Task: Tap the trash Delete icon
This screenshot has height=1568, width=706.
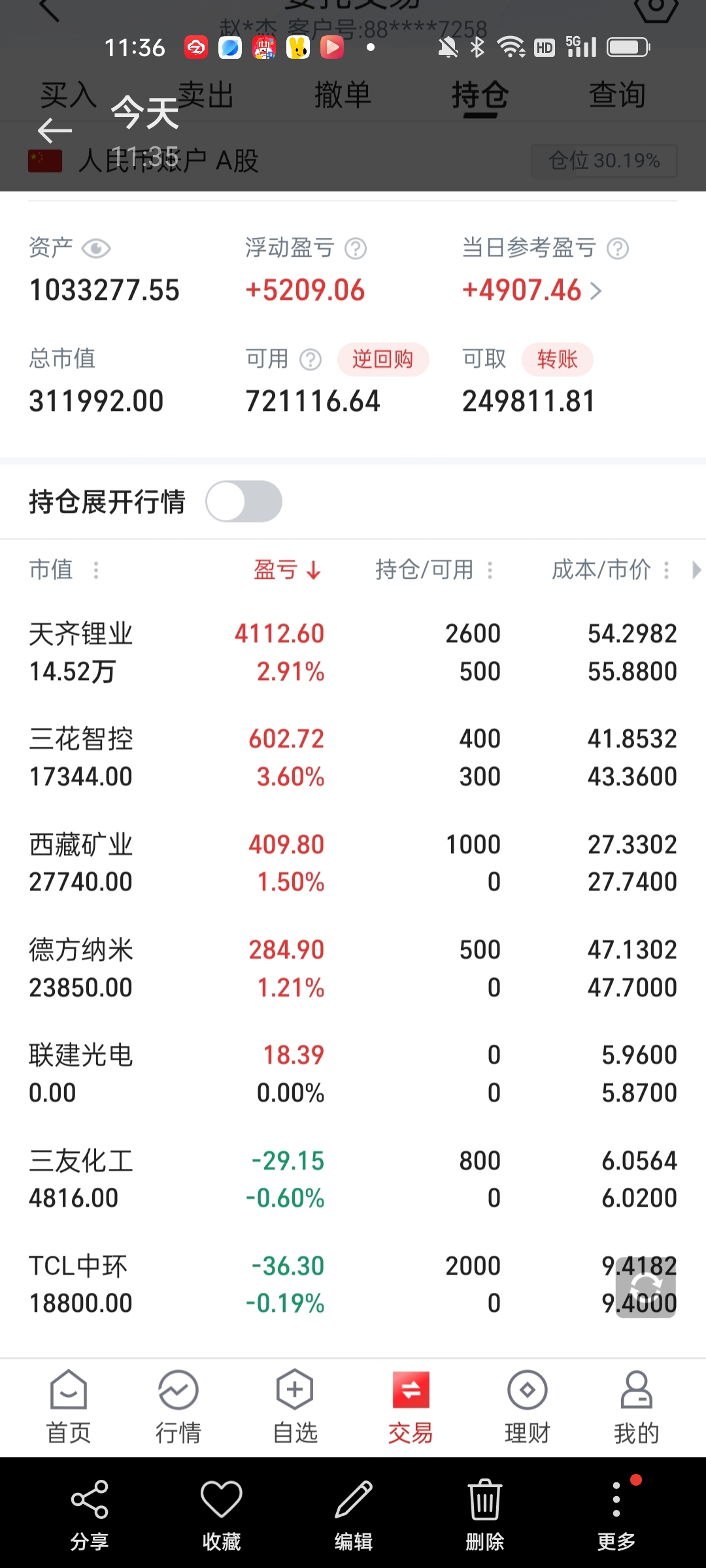Action: [x=484, y=1500]
